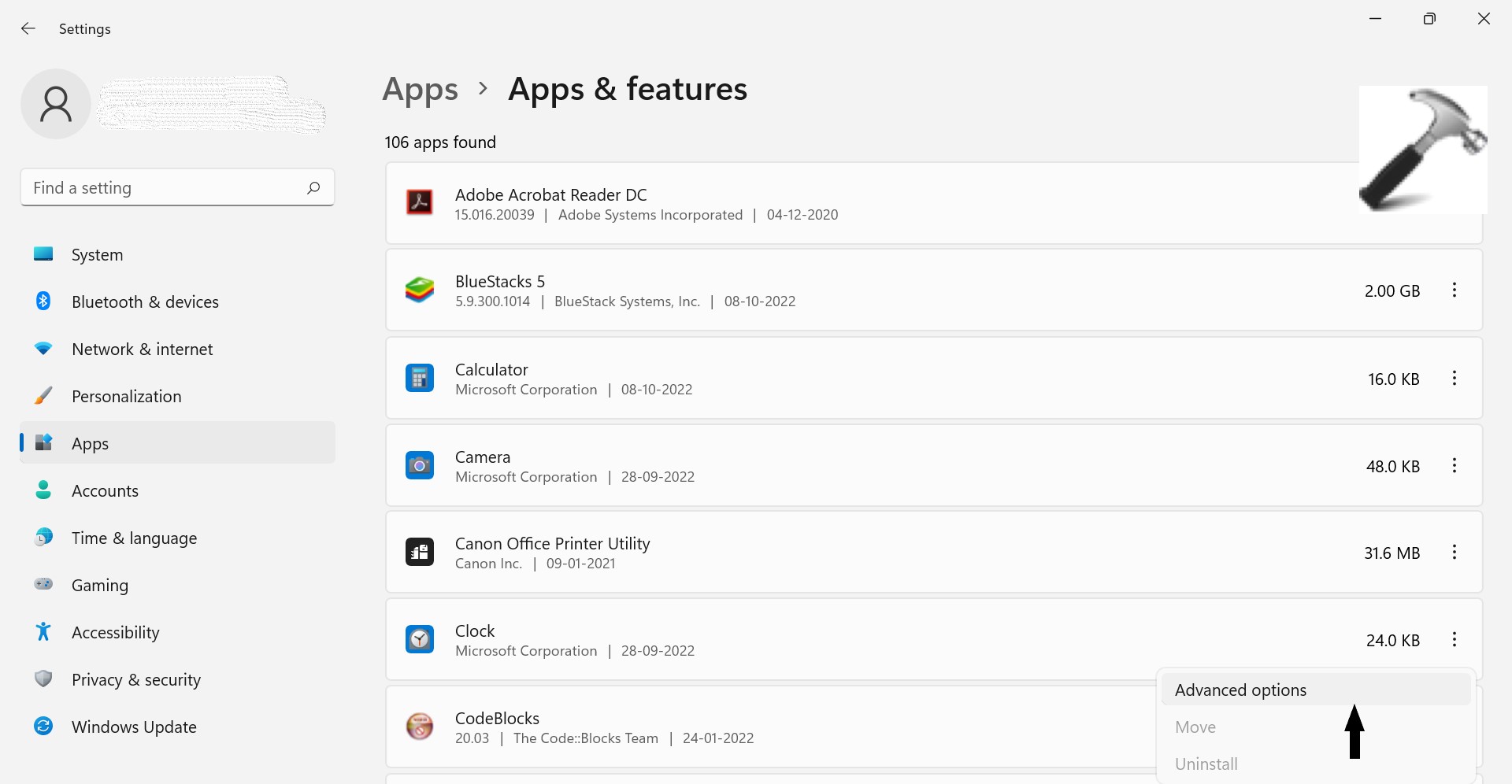Open the Camera three-dot options menu
This screenshot has width=1512, height=784.
click(x=1454, y=466)
